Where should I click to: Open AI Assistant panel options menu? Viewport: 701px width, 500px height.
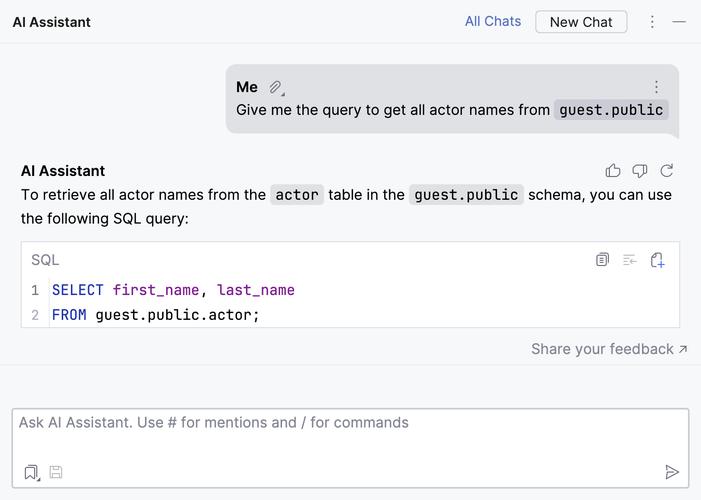(652, 21)
